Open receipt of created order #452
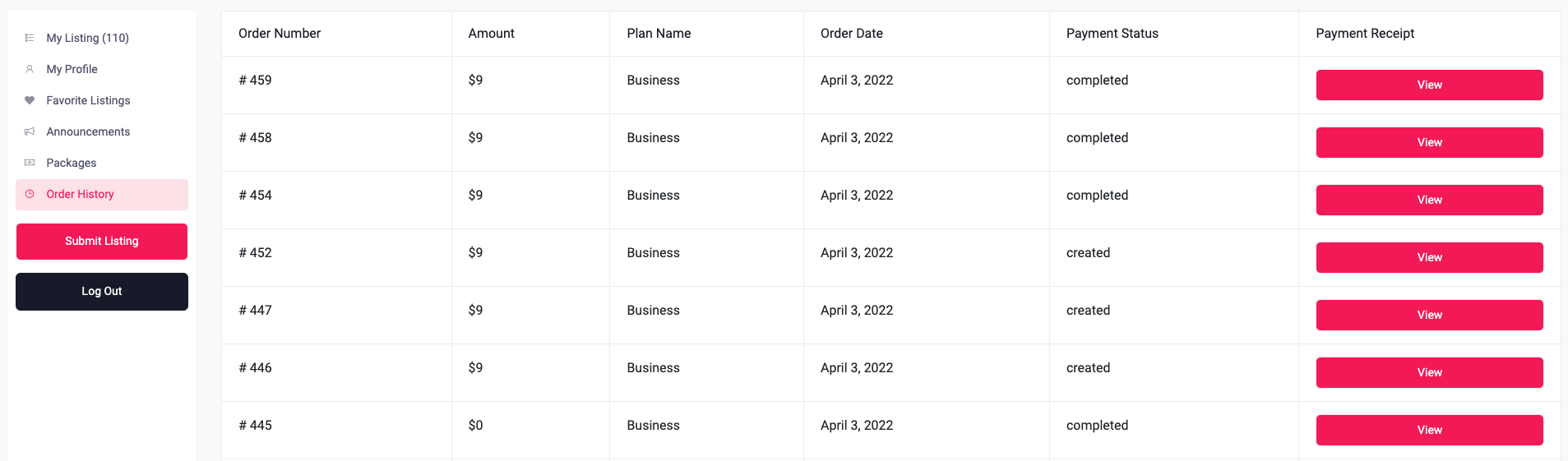 [1429, 257]
